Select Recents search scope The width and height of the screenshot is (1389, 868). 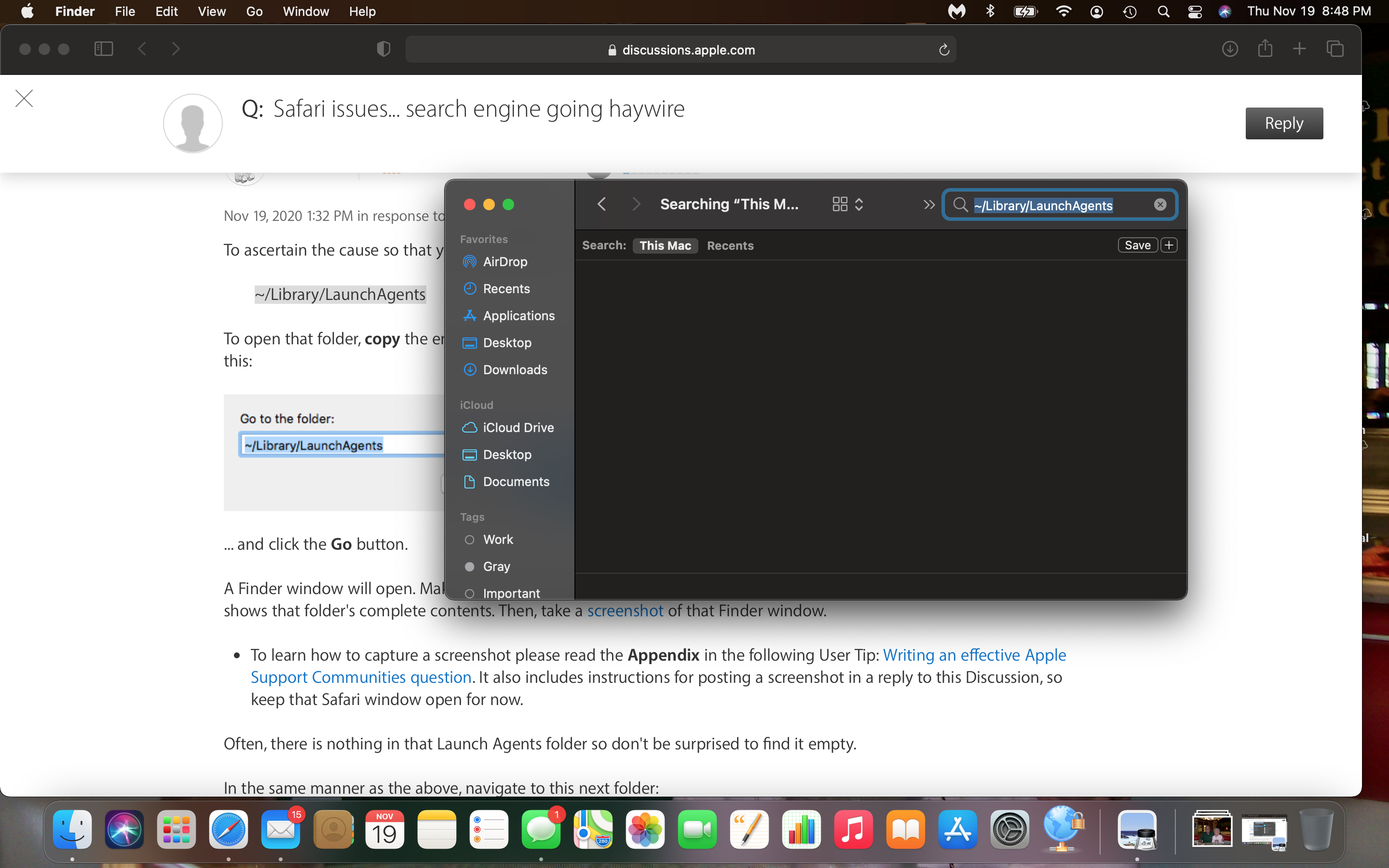(730, 246)
